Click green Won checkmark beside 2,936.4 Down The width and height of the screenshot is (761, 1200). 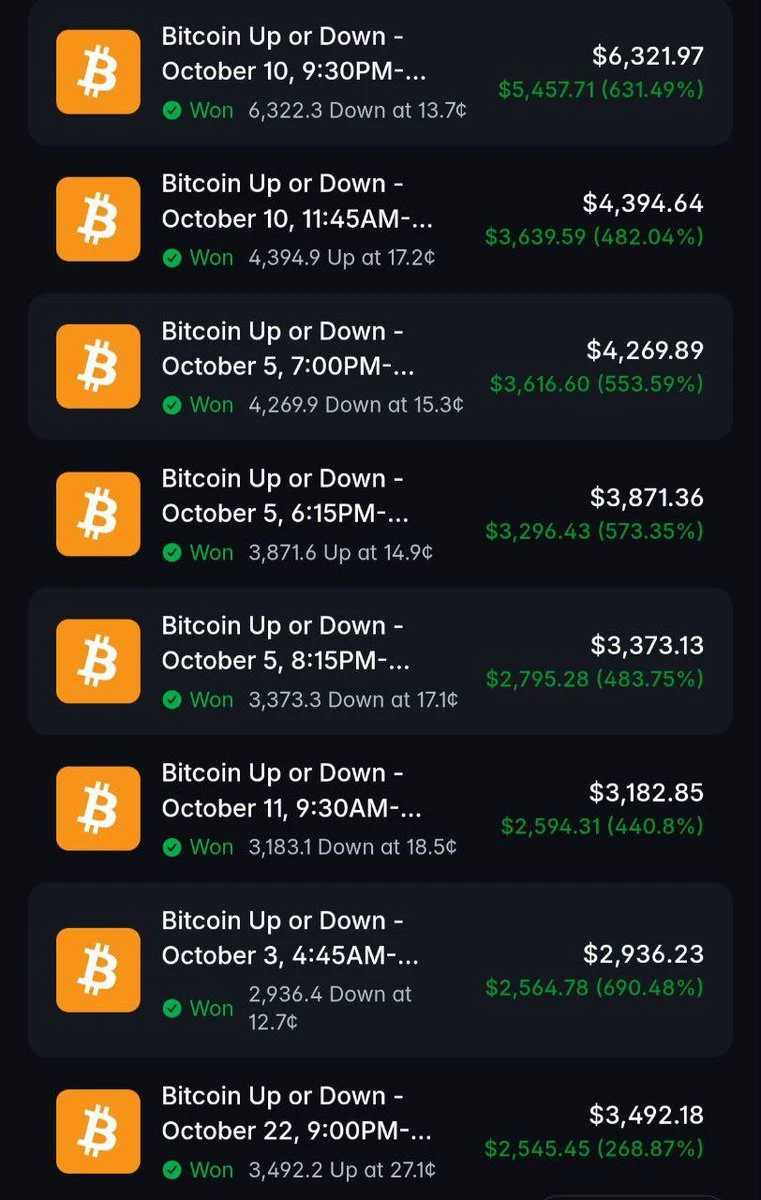click(172, 1008)
